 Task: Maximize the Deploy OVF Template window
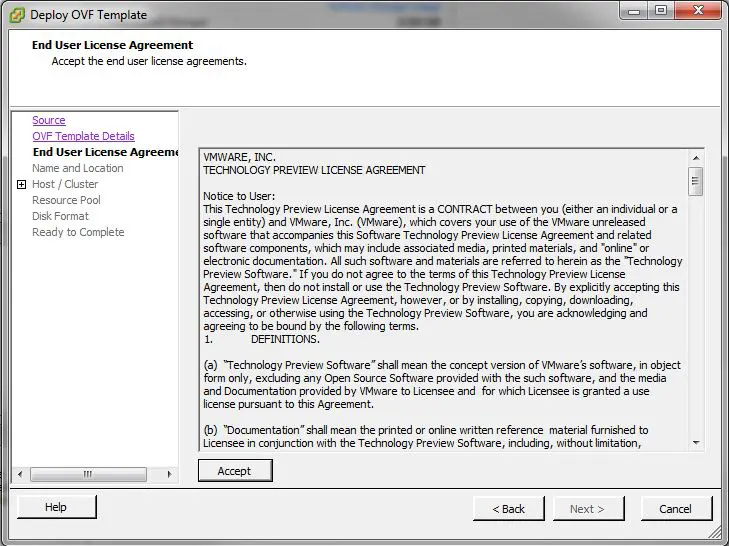661,10
